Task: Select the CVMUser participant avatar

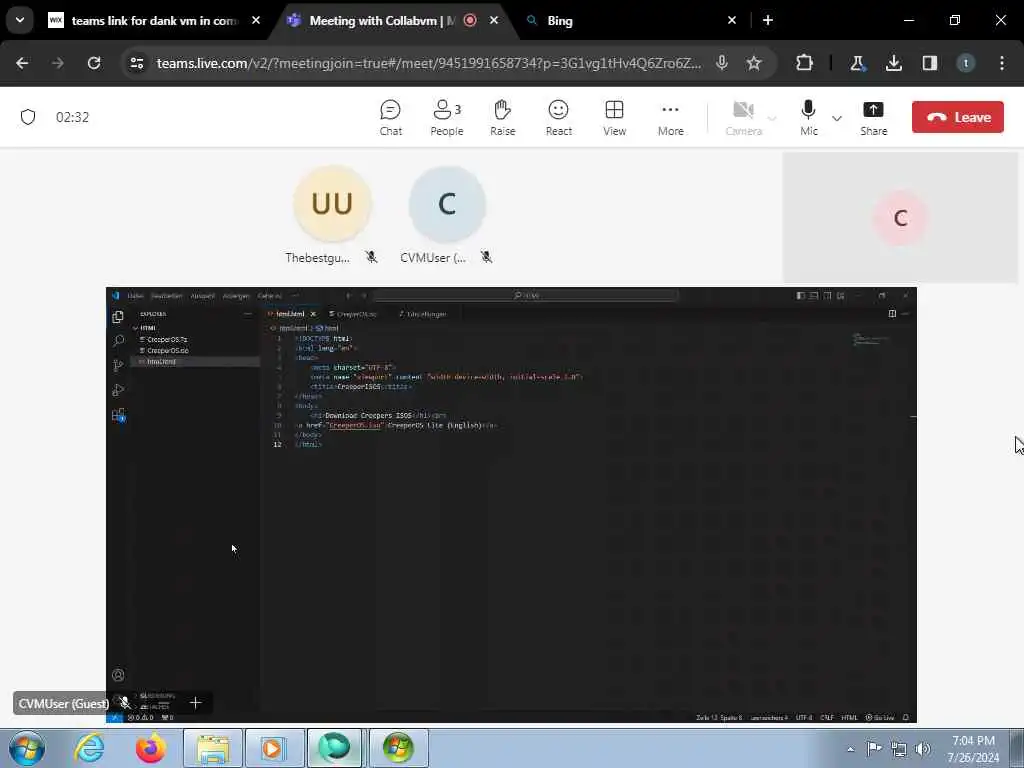Action: coord(447,204)
